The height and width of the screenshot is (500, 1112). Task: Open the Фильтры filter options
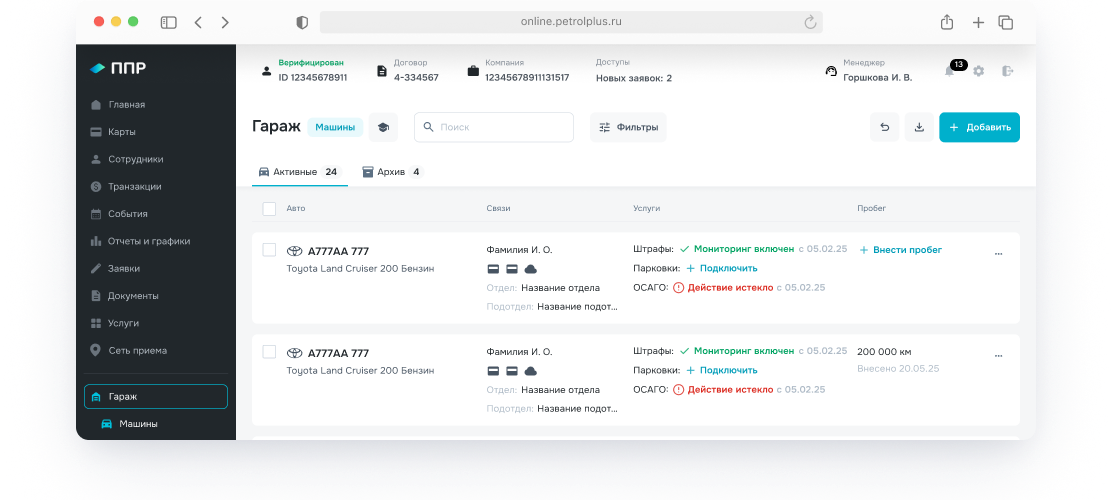[627, 127]
